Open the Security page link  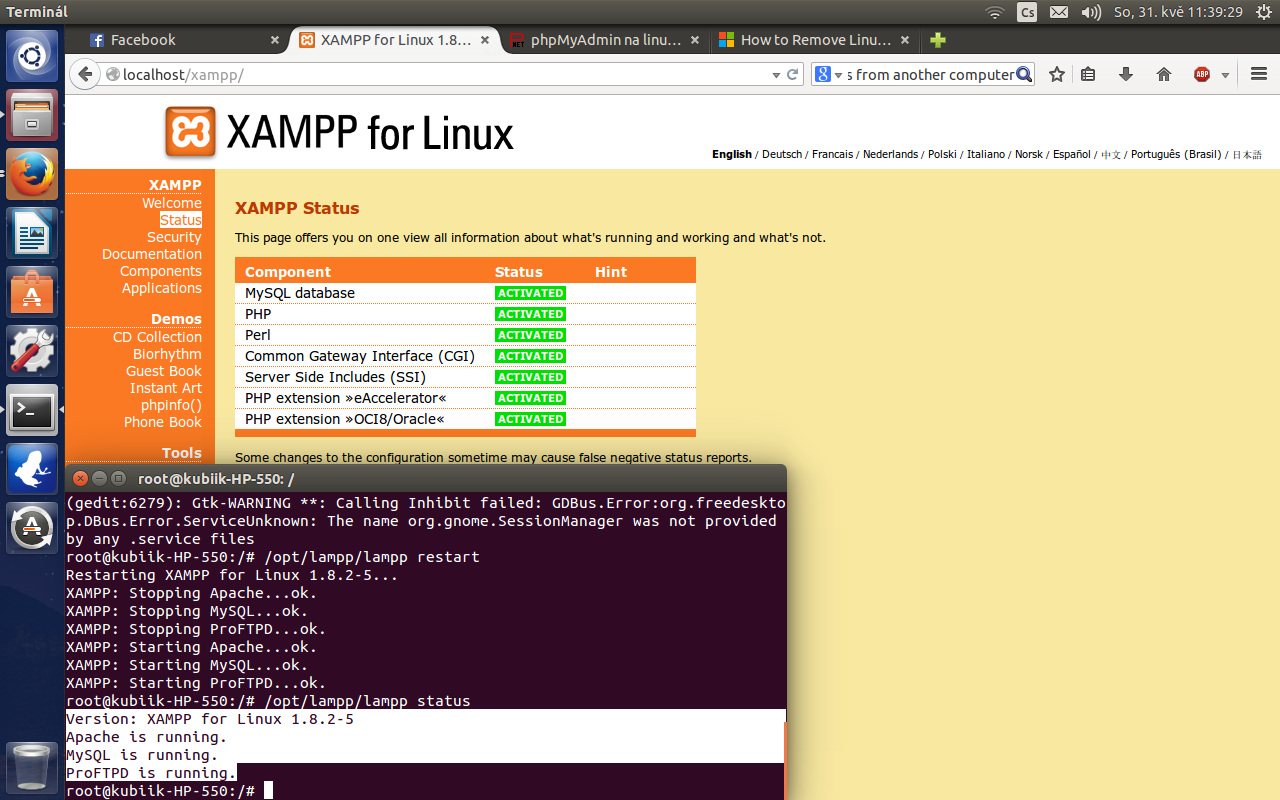pyautogui.click(x=174, y=237)
